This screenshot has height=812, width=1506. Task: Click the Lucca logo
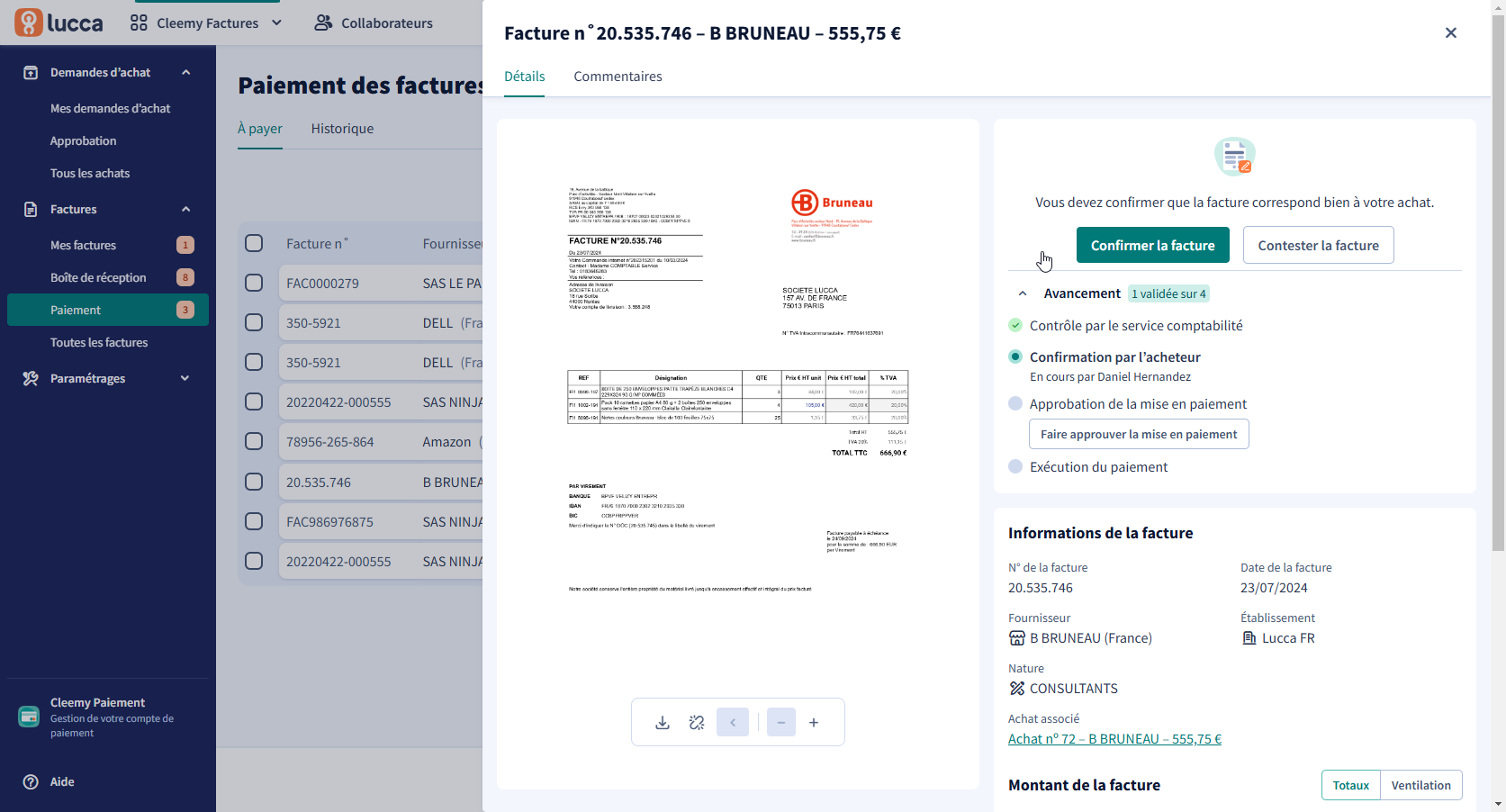coord(59,23)
